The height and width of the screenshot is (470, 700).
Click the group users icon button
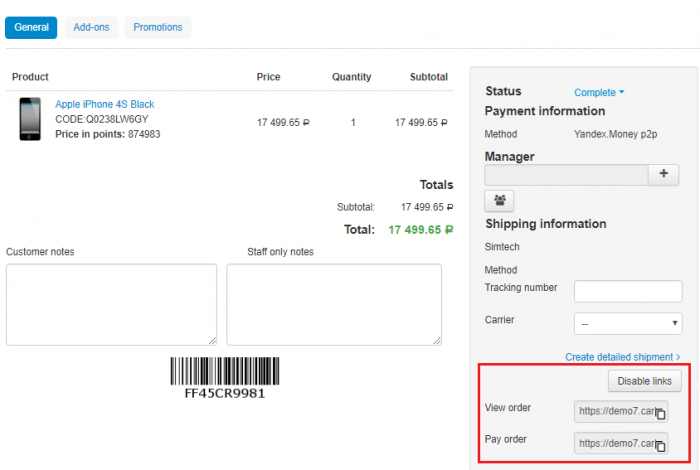499,200
